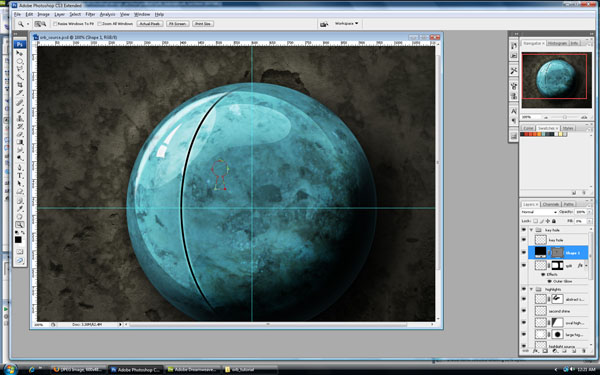Select the Pen tool

(19, 167)
